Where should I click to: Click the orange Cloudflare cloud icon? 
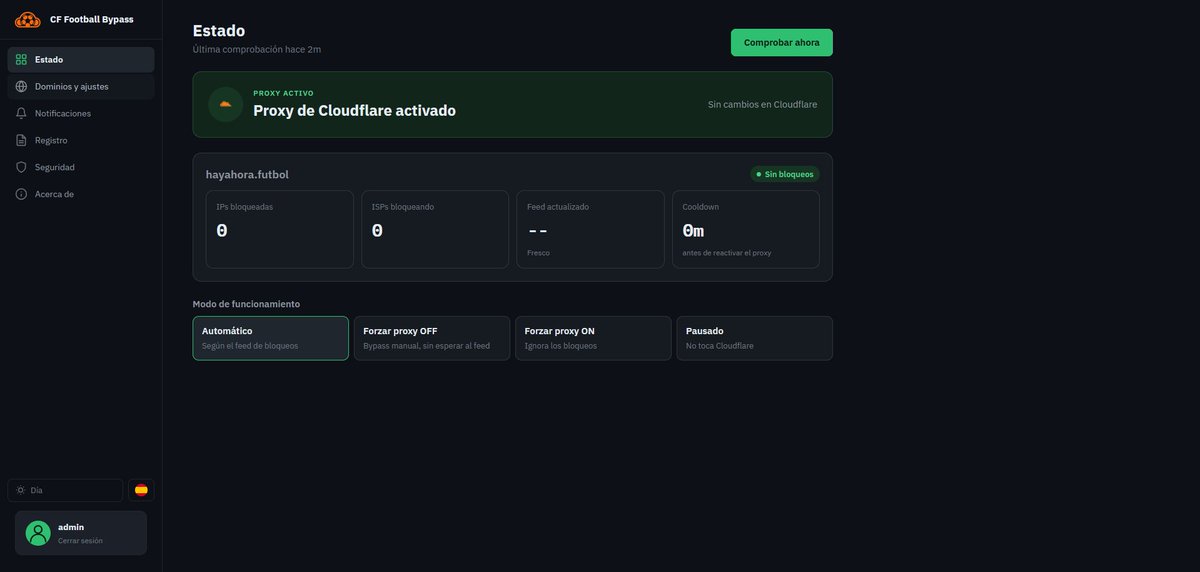[x=225, y=104]
